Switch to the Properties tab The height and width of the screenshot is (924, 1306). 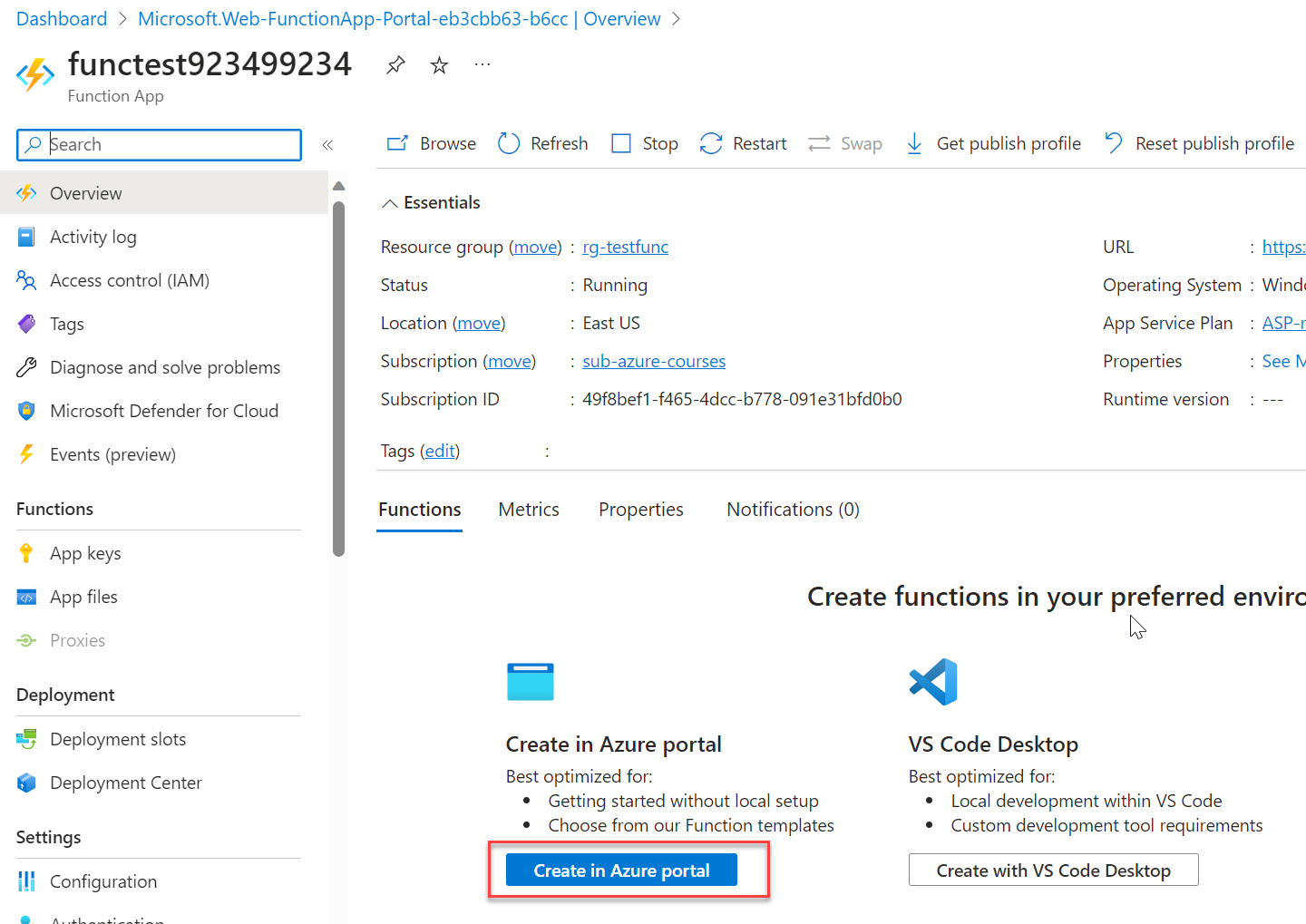(641, 510)
